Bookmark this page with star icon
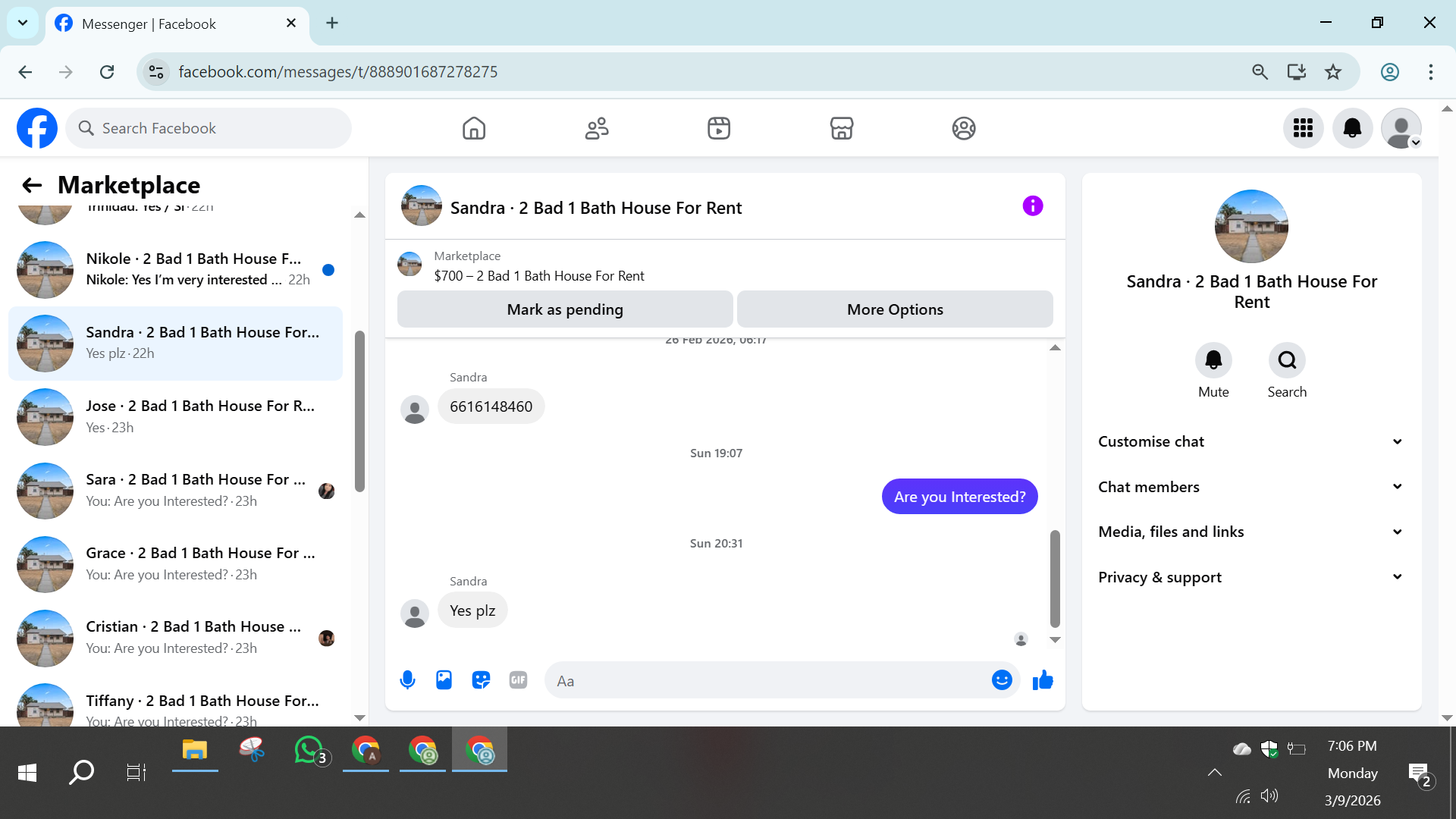Viewport: 1456px width, 819px height. coord(1333,72)
